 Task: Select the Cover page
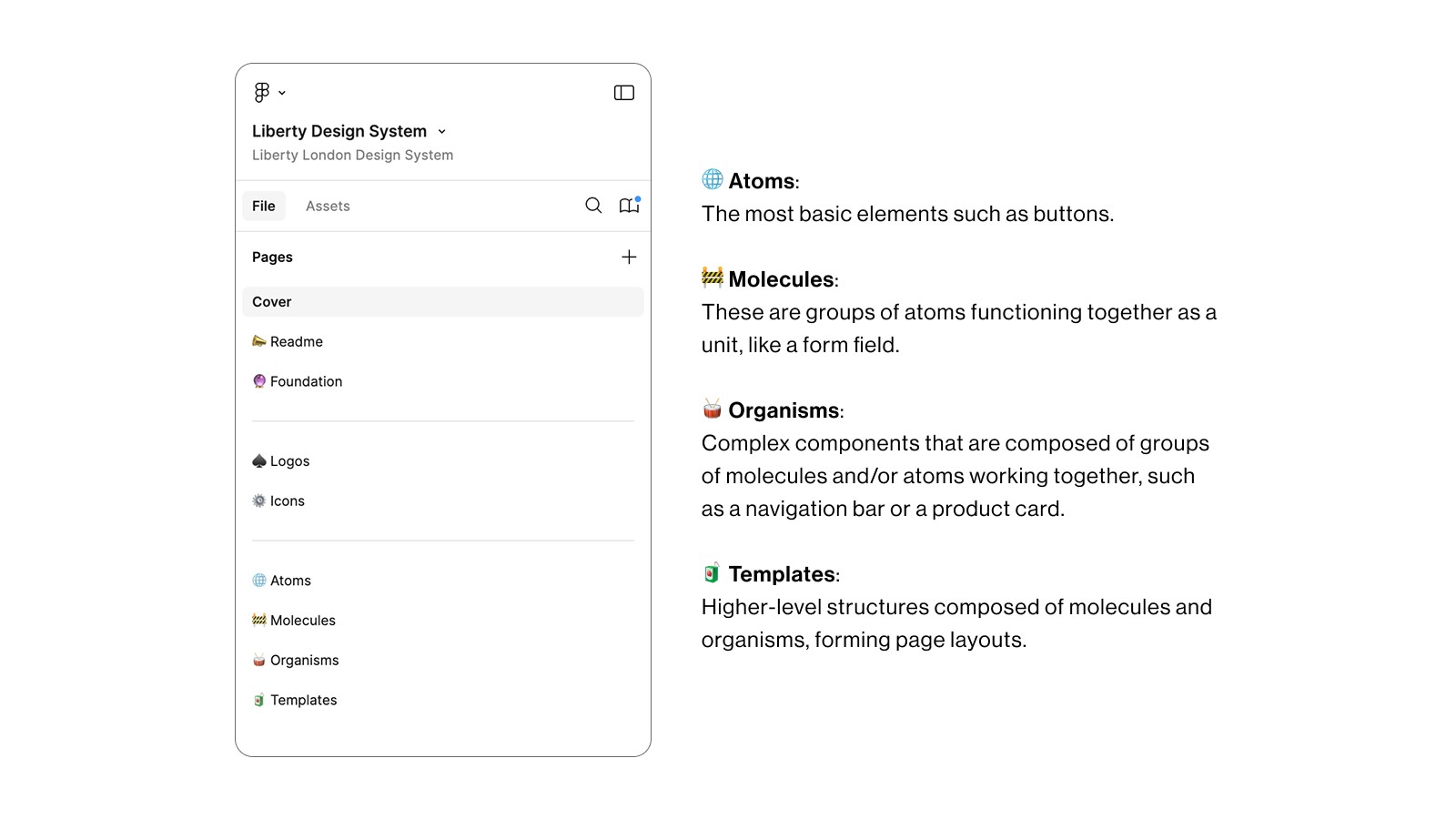443,302
